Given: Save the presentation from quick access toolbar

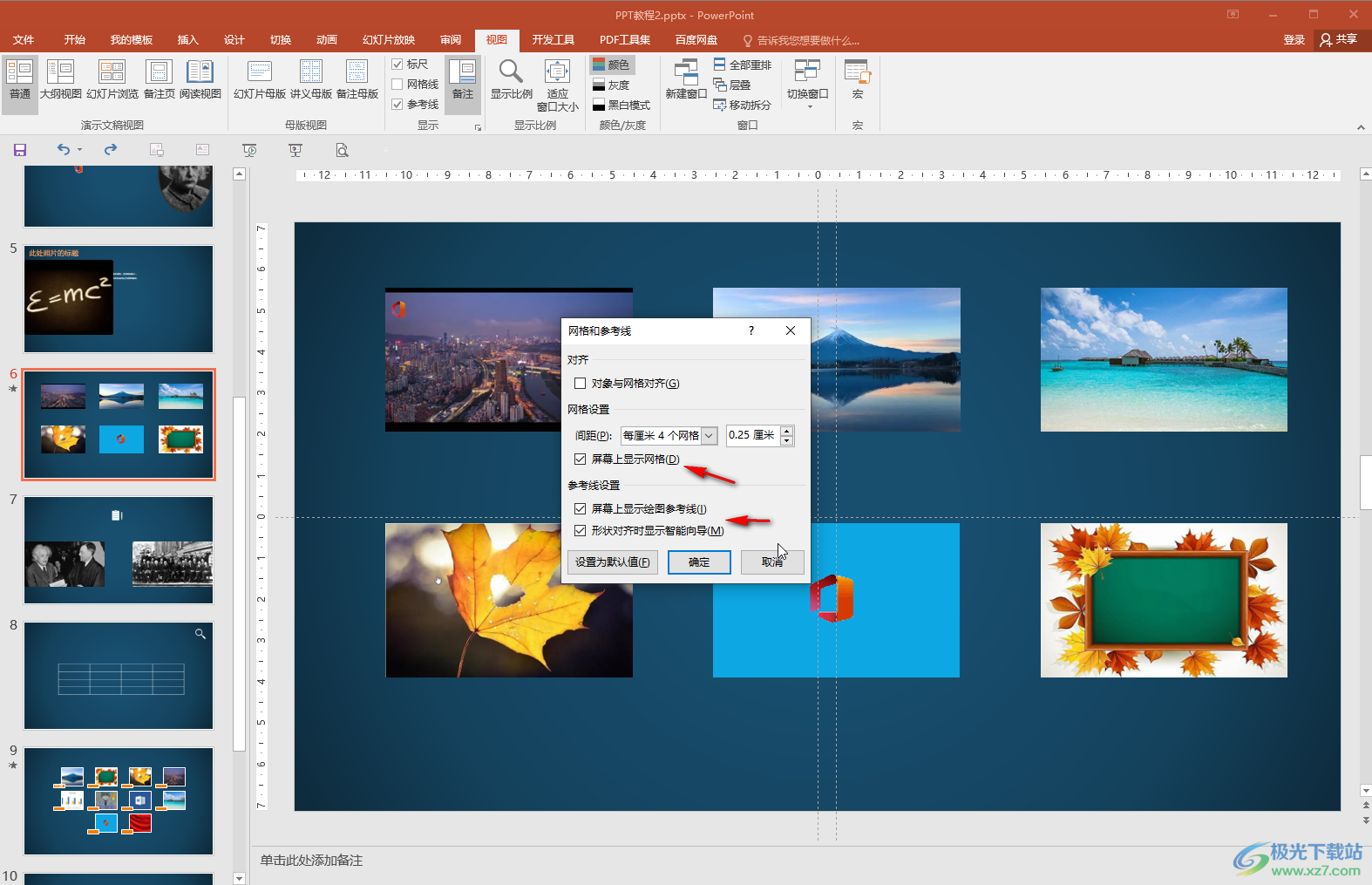Looking at the screenshot, I should click(x=20, y=150).
